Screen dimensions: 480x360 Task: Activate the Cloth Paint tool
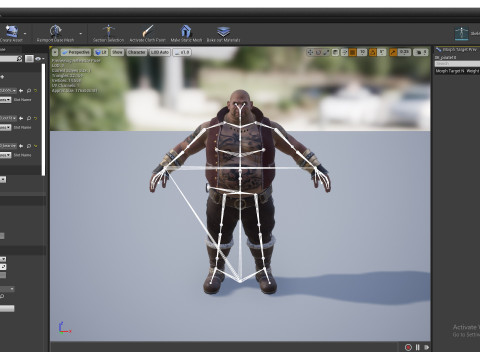point(148,31)
